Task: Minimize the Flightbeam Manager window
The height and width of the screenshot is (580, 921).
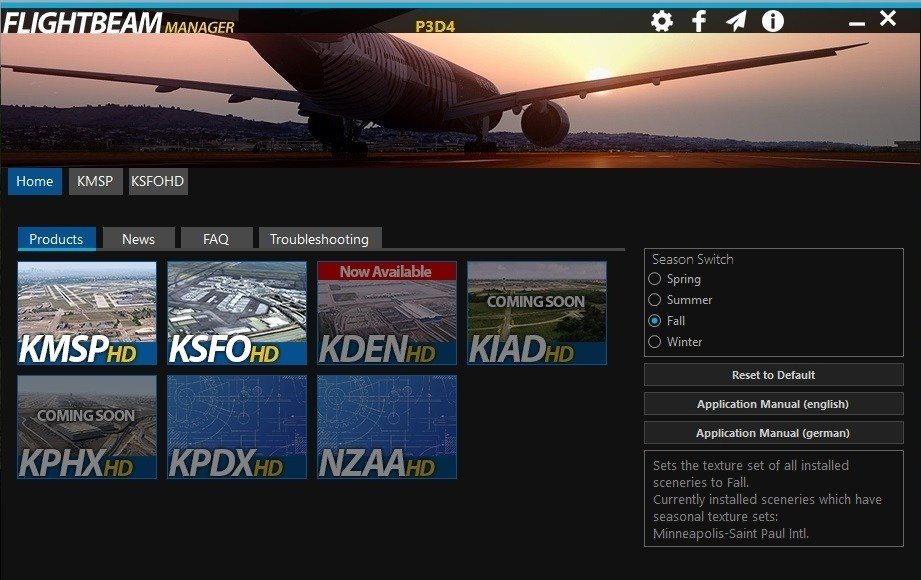Action: 857,21
